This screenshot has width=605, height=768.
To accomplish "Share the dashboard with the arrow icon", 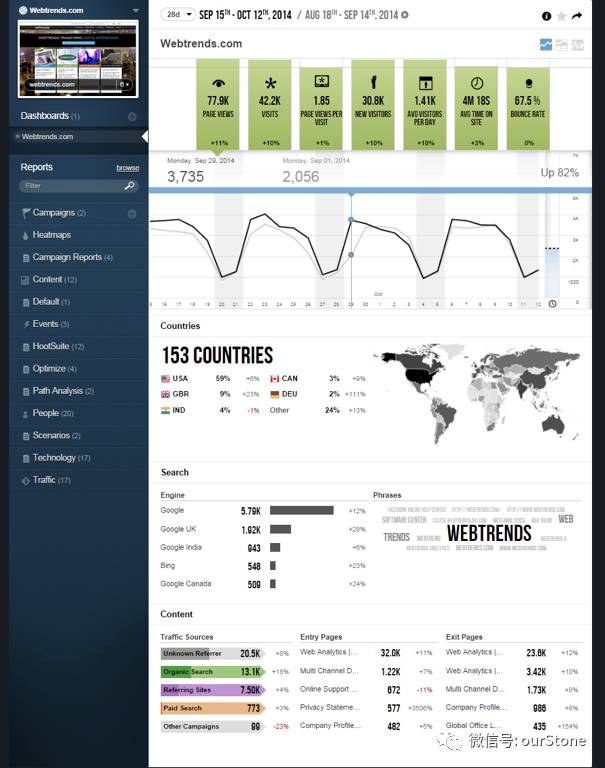I will 577,16.
